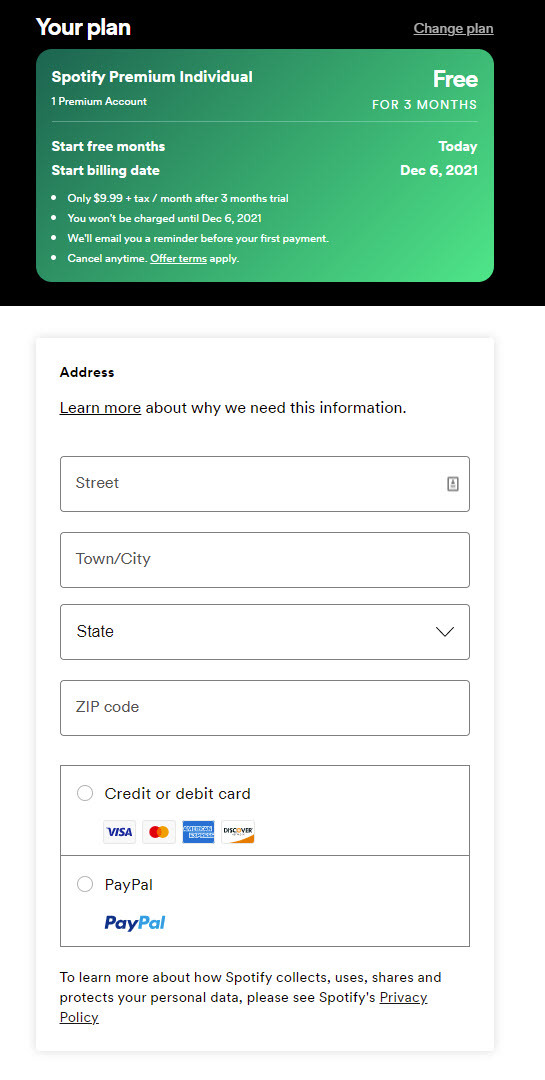Click the Discover card icon

tap(238, 832)
